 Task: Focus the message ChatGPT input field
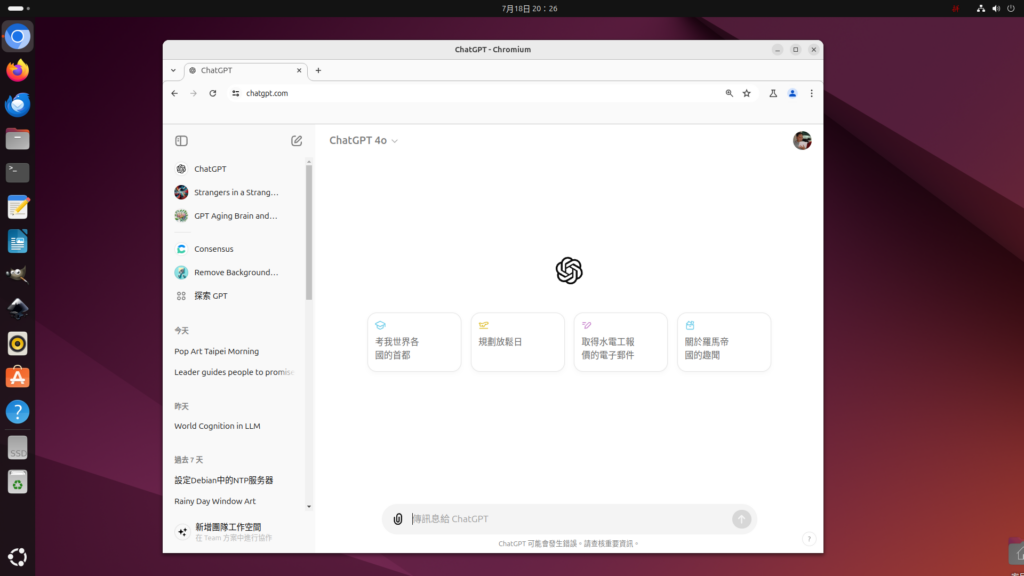tap(569, 519)
